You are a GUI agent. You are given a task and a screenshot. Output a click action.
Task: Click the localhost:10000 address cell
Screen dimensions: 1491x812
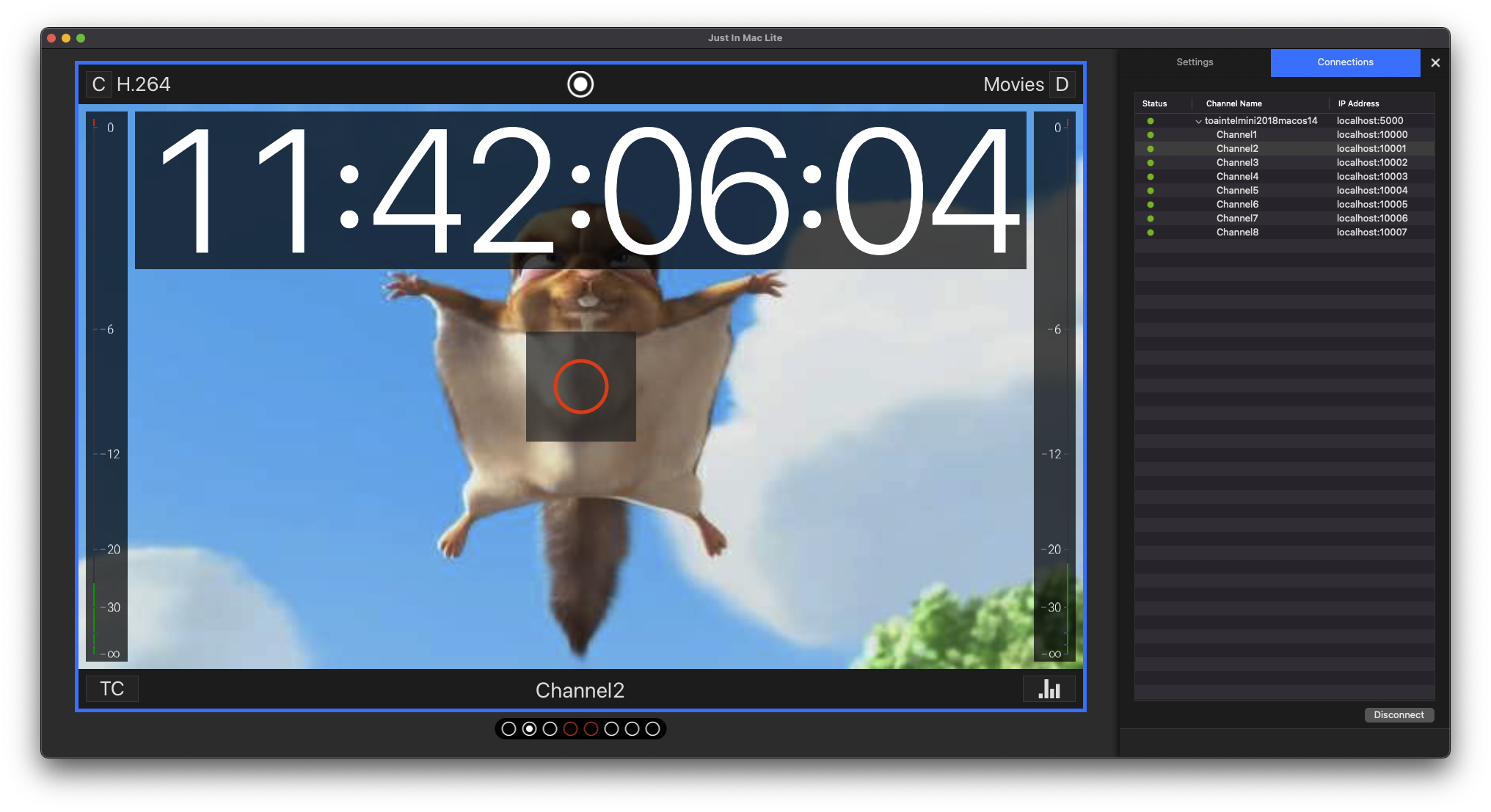point(1372,135)
